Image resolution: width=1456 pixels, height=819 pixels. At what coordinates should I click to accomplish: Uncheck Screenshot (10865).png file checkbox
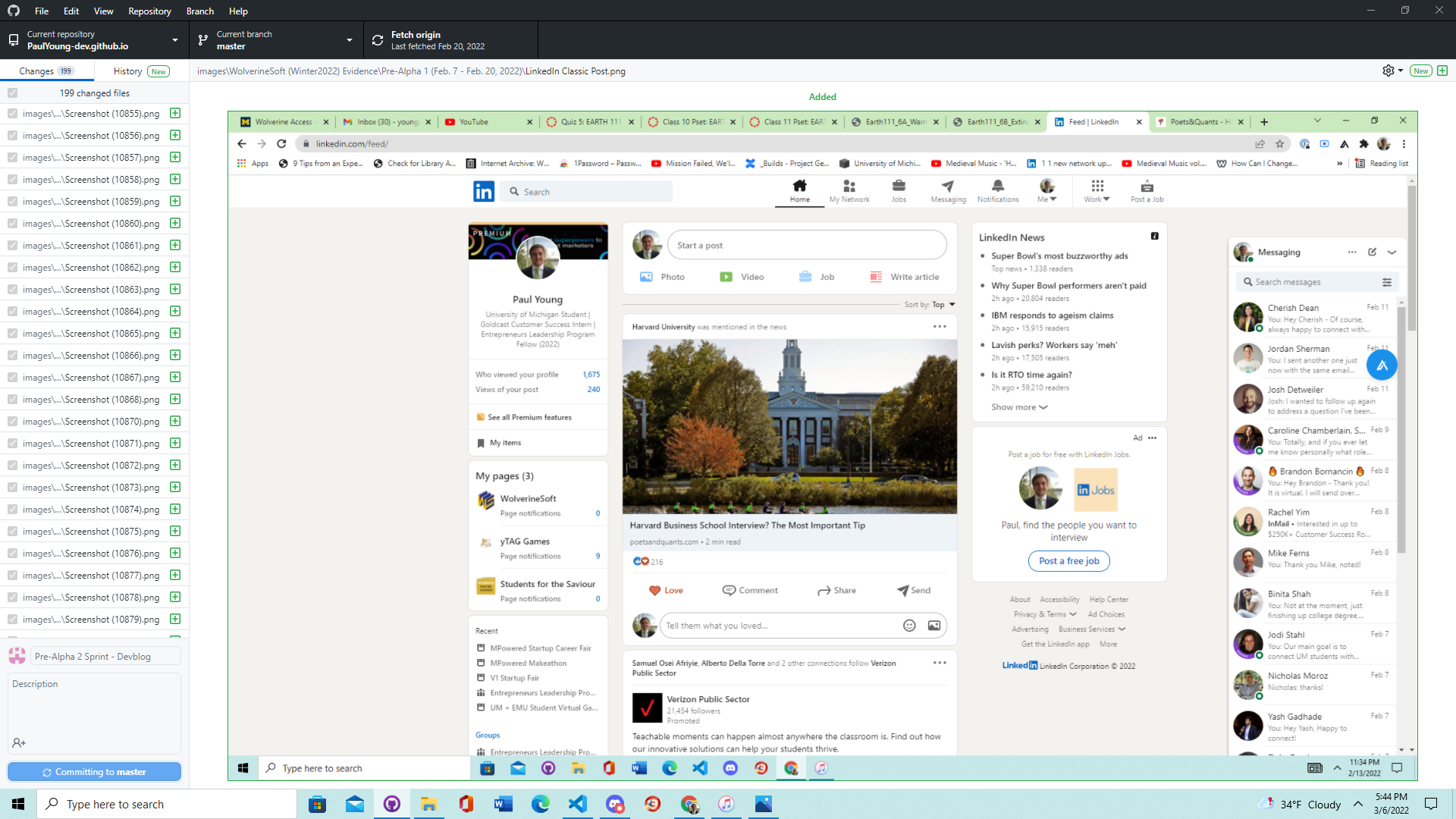pyautogui.click(x=12, y=333)
